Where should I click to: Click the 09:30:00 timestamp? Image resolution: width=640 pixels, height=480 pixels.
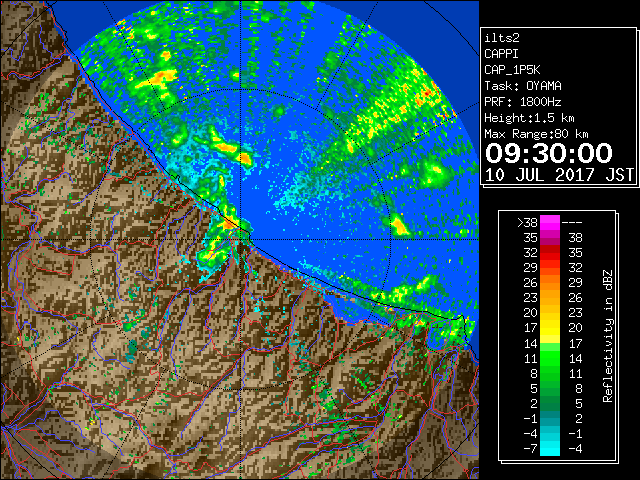pyautogui.click(x=549, y=153)
